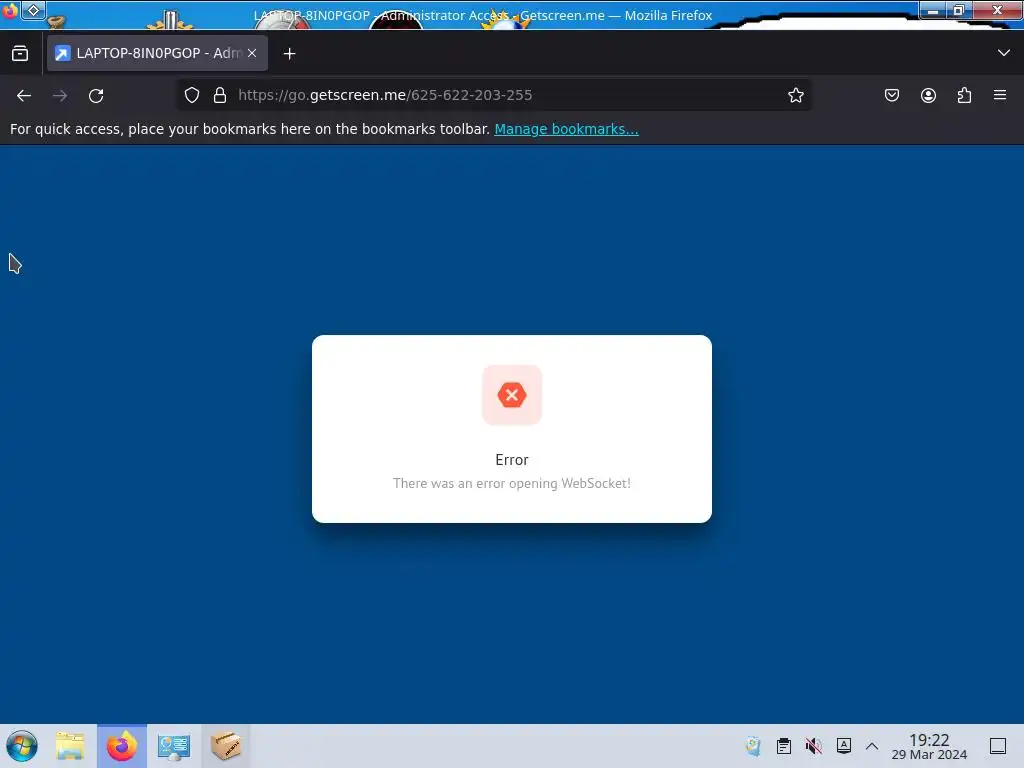Open Save to Pocket button
The height and width of the screenshot is (768, 1024).
point(891,95)
